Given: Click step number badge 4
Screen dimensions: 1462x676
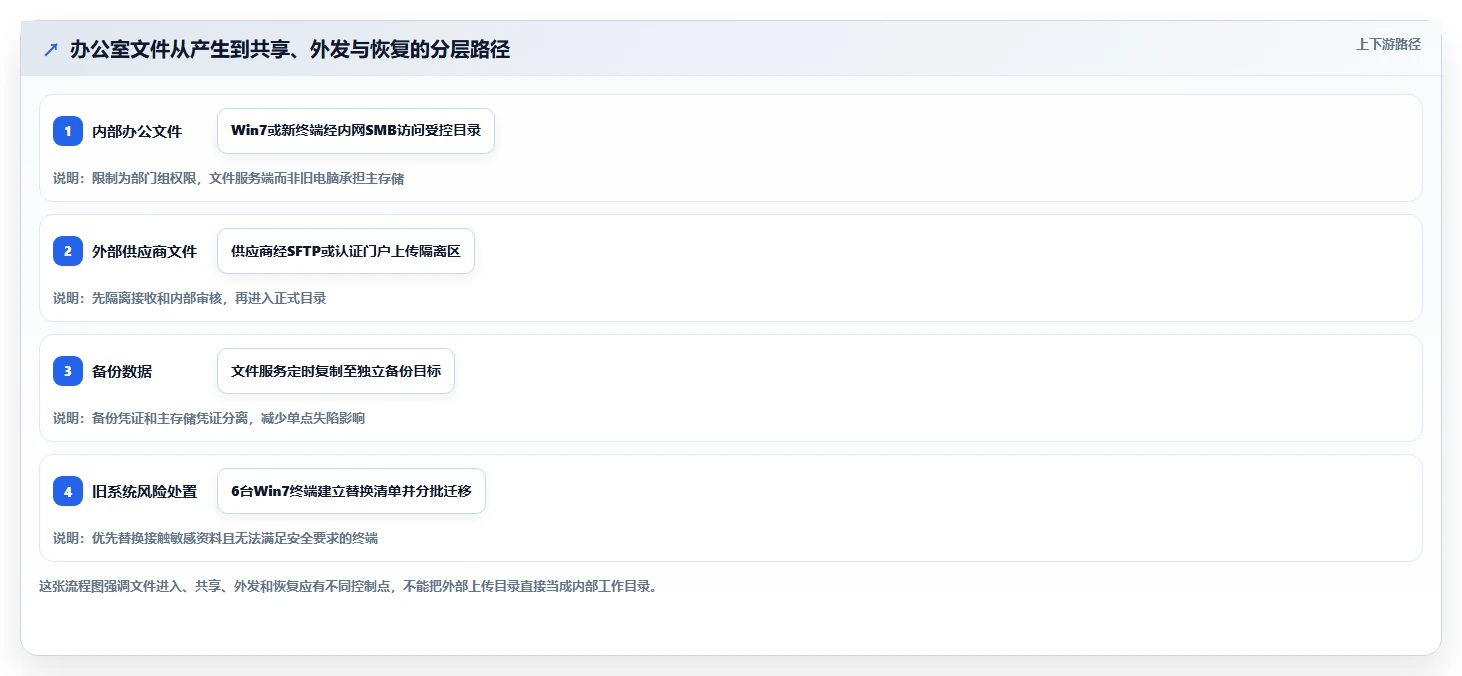Looking at the screenshot, I should (x=68, y=491).
